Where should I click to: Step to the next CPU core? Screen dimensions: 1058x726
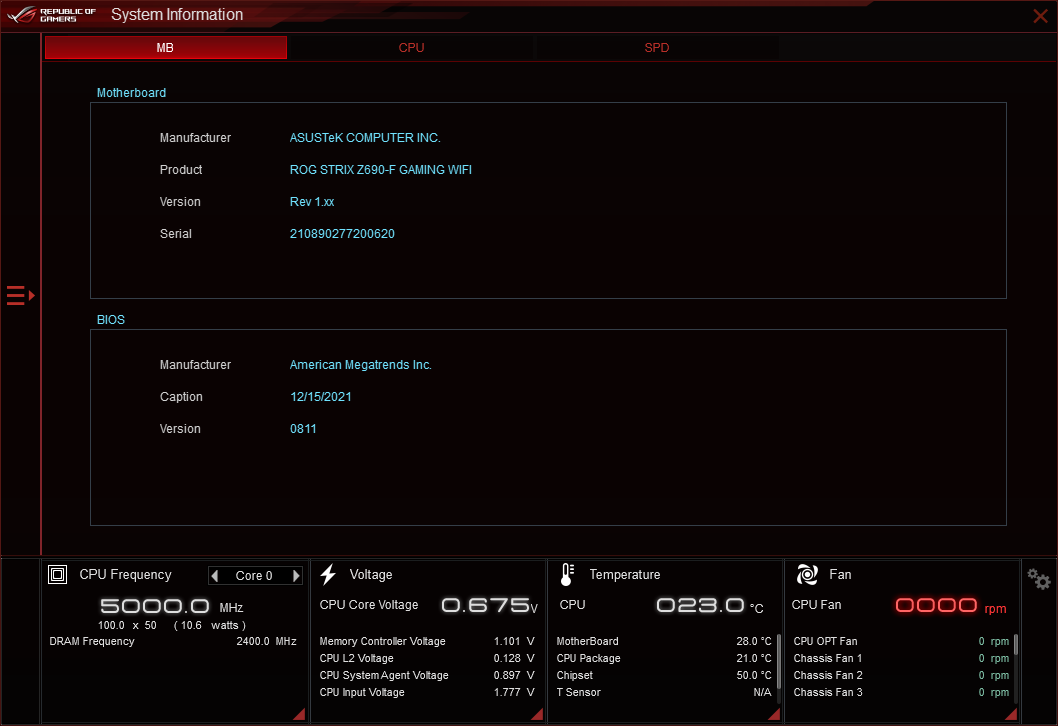coord(295,575)
